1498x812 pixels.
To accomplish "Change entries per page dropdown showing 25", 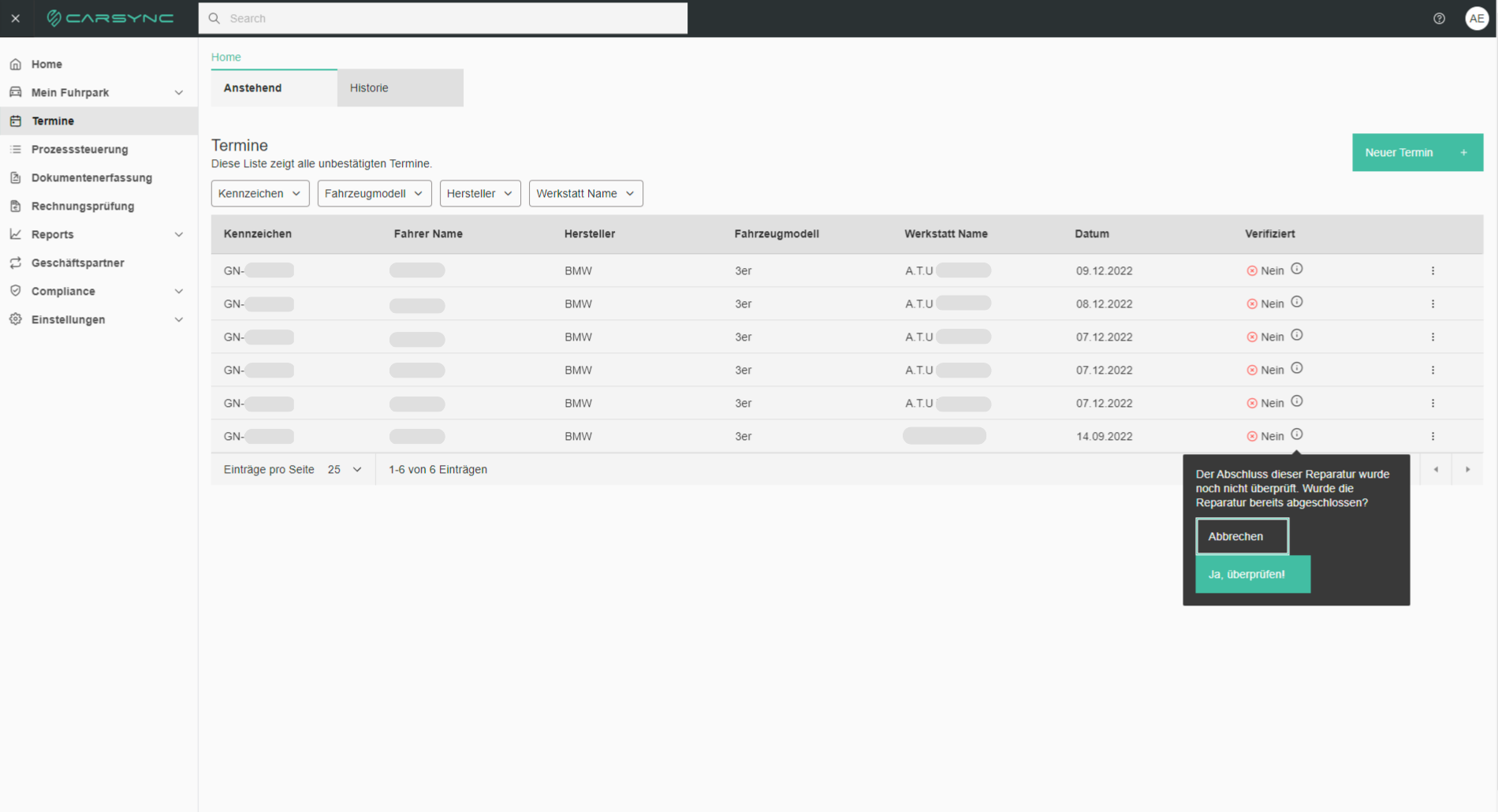I will coord(345,469).
